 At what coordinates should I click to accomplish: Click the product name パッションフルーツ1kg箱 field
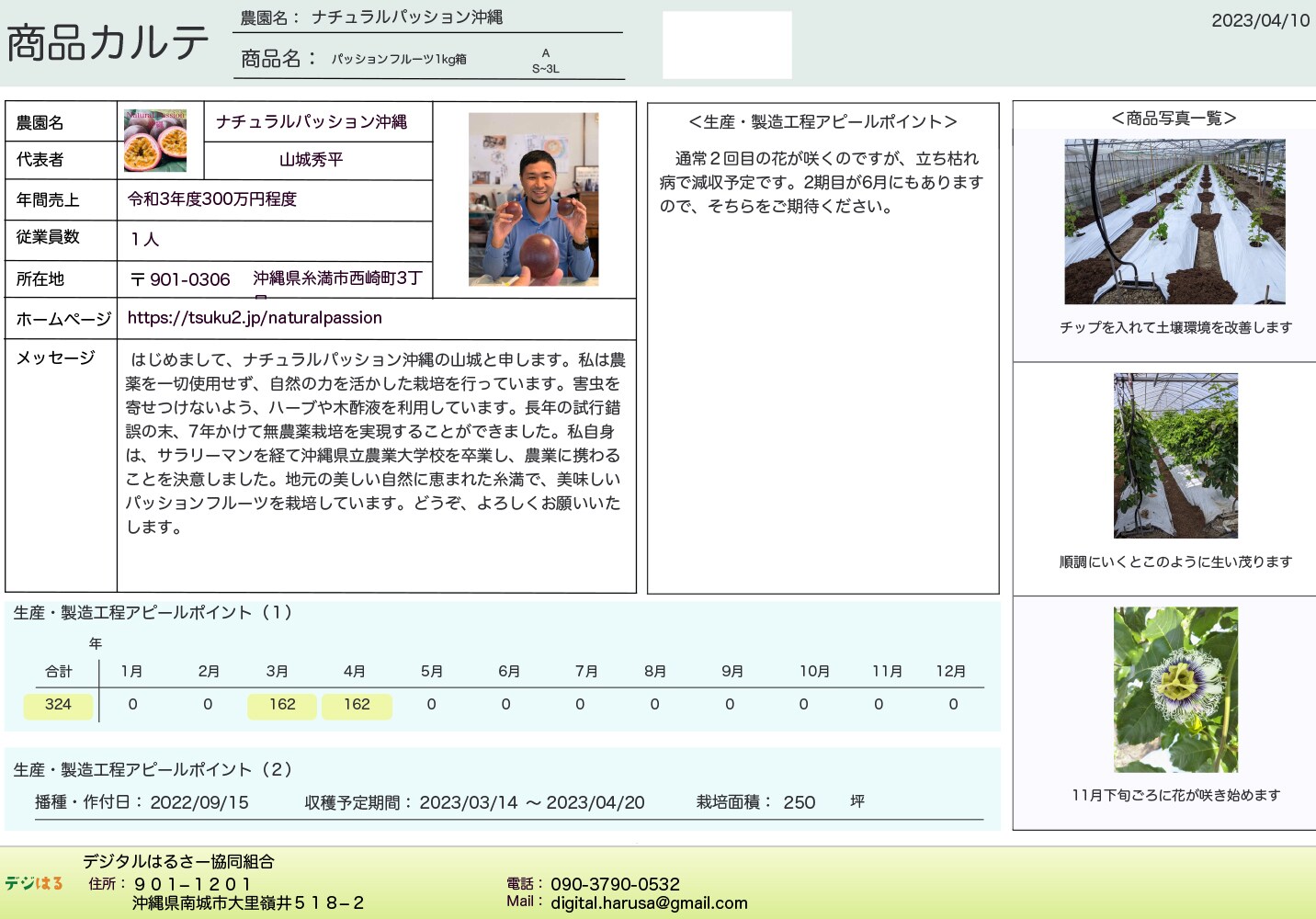399,60
